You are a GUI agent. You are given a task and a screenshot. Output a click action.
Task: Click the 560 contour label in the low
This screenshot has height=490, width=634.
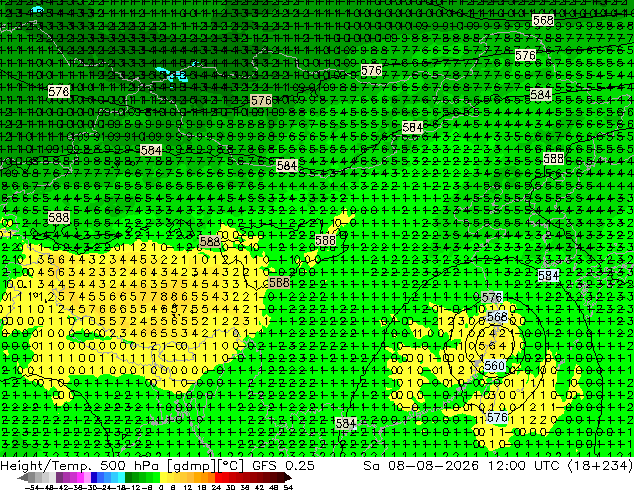[494, 366]
